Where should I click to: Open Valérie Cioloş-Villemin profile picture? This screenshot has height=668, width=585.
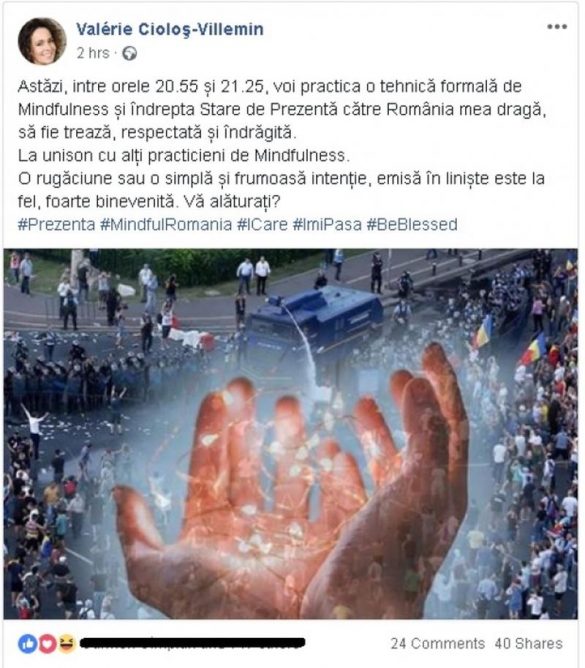[42, 41]
